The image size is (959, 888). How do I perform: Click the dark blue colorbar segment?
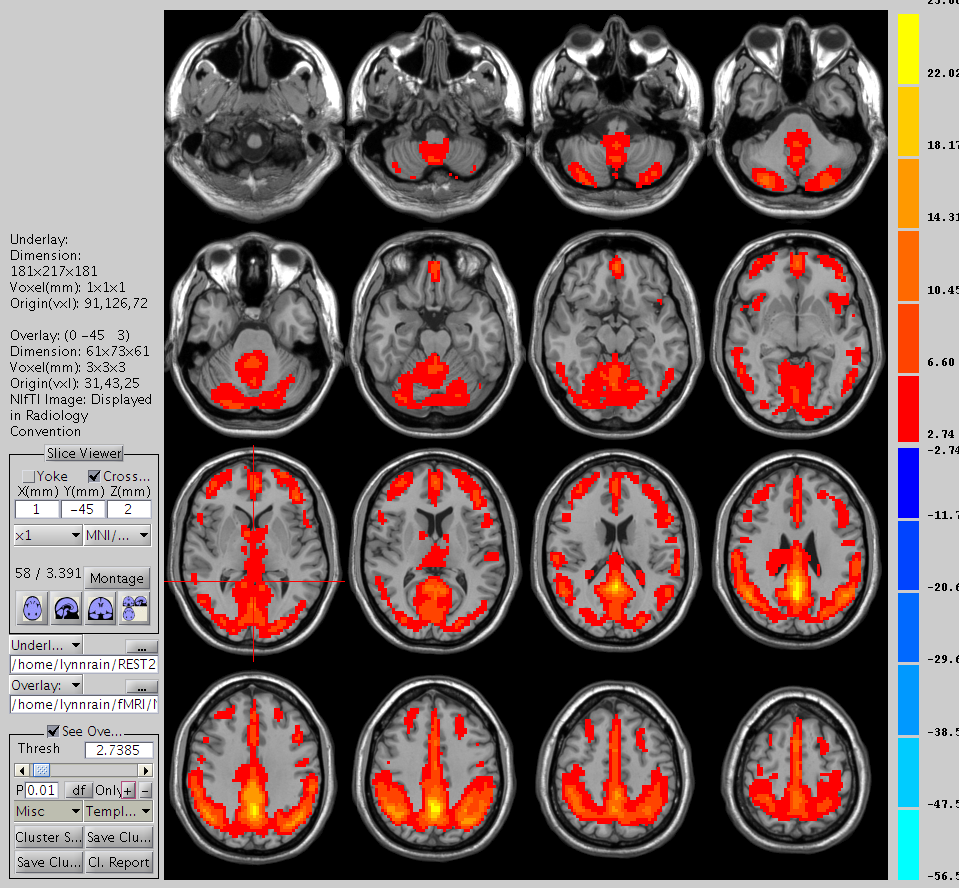[x=908, y=483]
